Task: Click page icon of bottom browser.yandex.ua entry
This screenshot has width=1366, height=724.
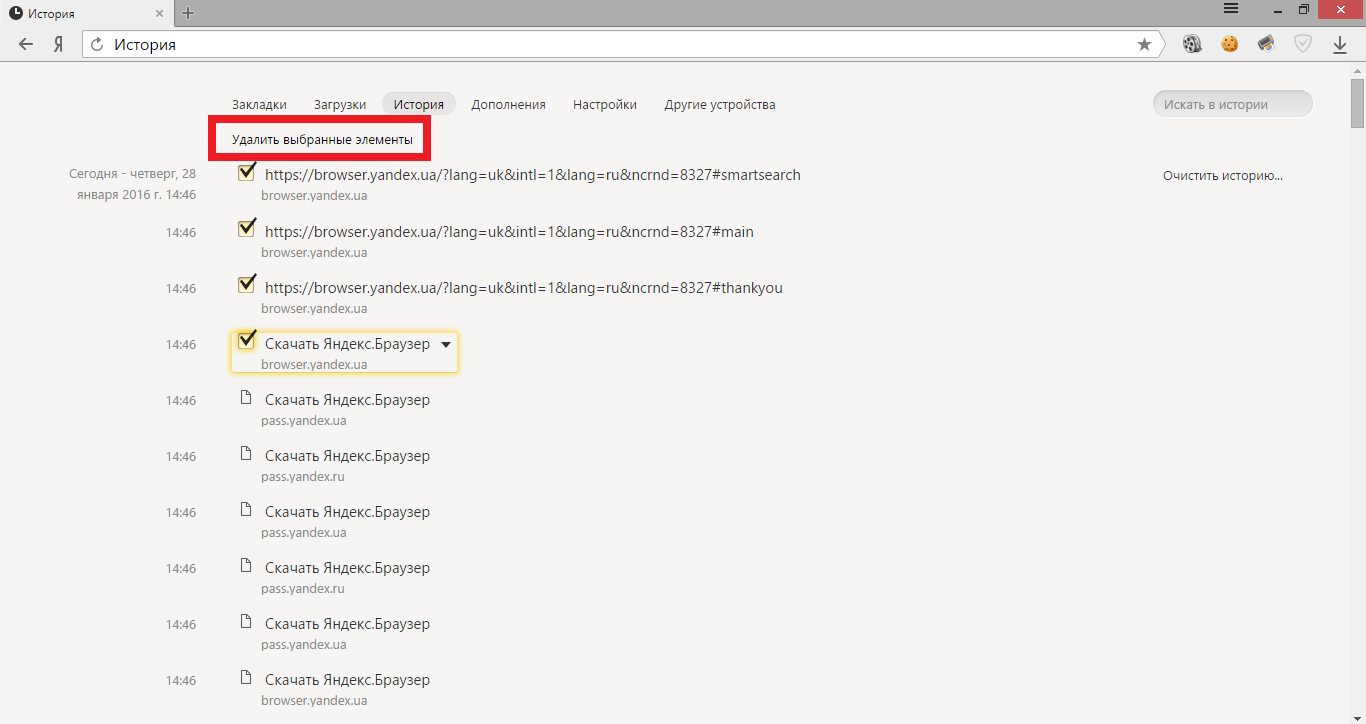Action: click(246, 678)
